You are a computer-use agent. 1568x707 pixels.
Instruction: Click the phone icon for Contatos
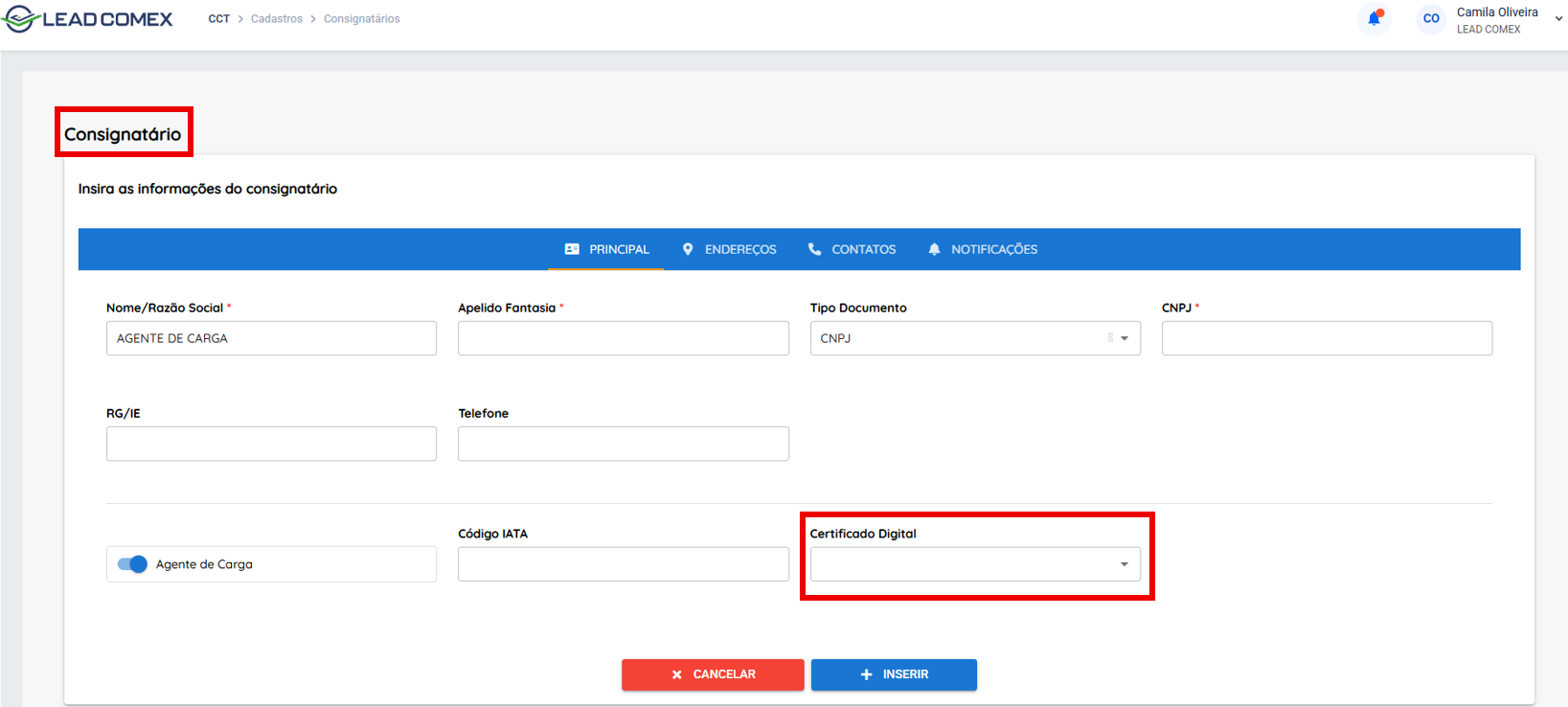pos(814,249)
